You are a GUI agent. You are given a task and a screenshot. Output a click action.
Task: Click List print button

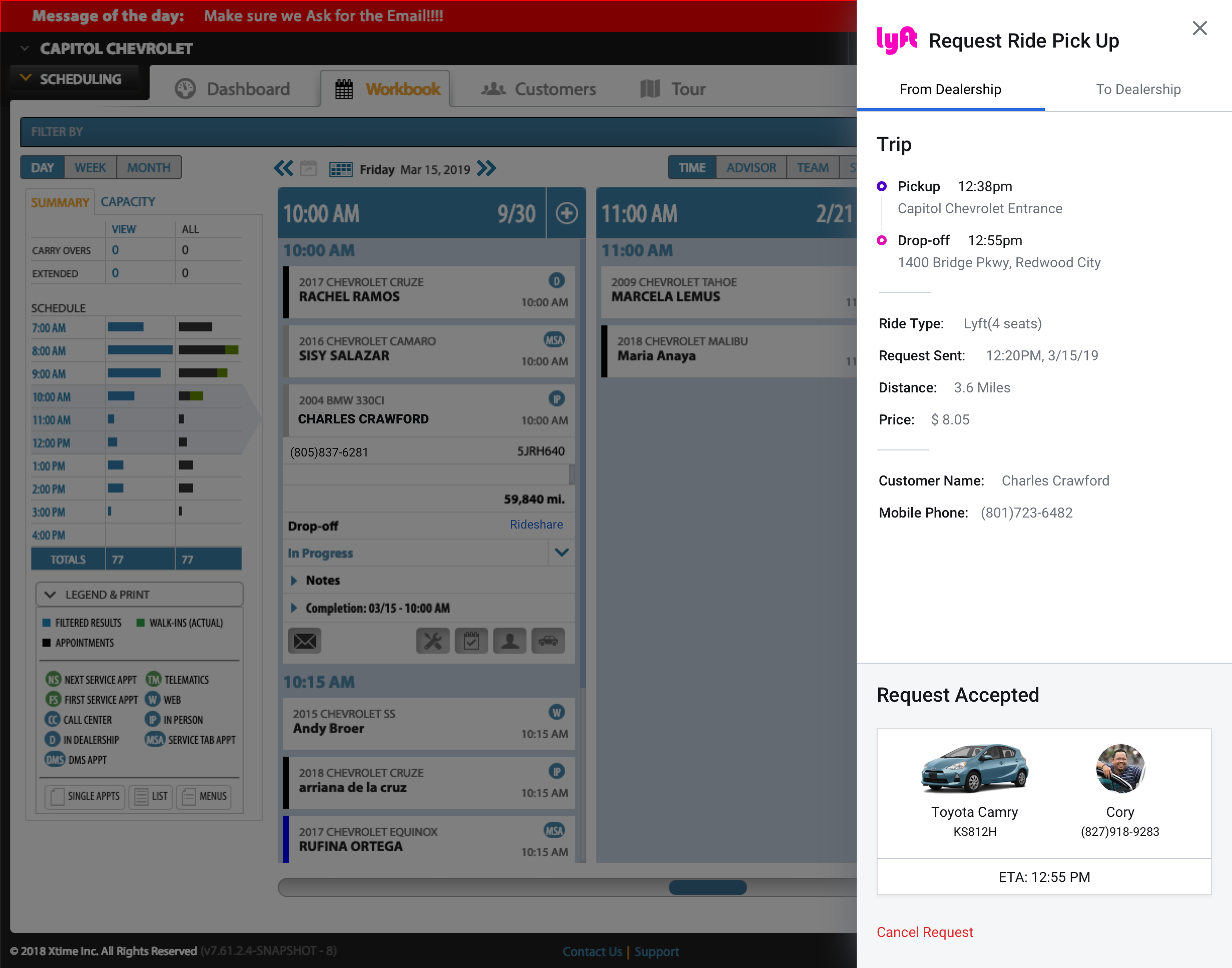[x=151, y=796]
